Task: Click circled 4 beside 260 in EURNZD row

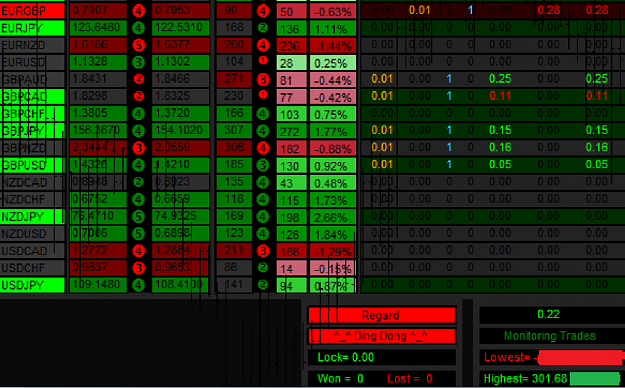Action: (263, 45)
